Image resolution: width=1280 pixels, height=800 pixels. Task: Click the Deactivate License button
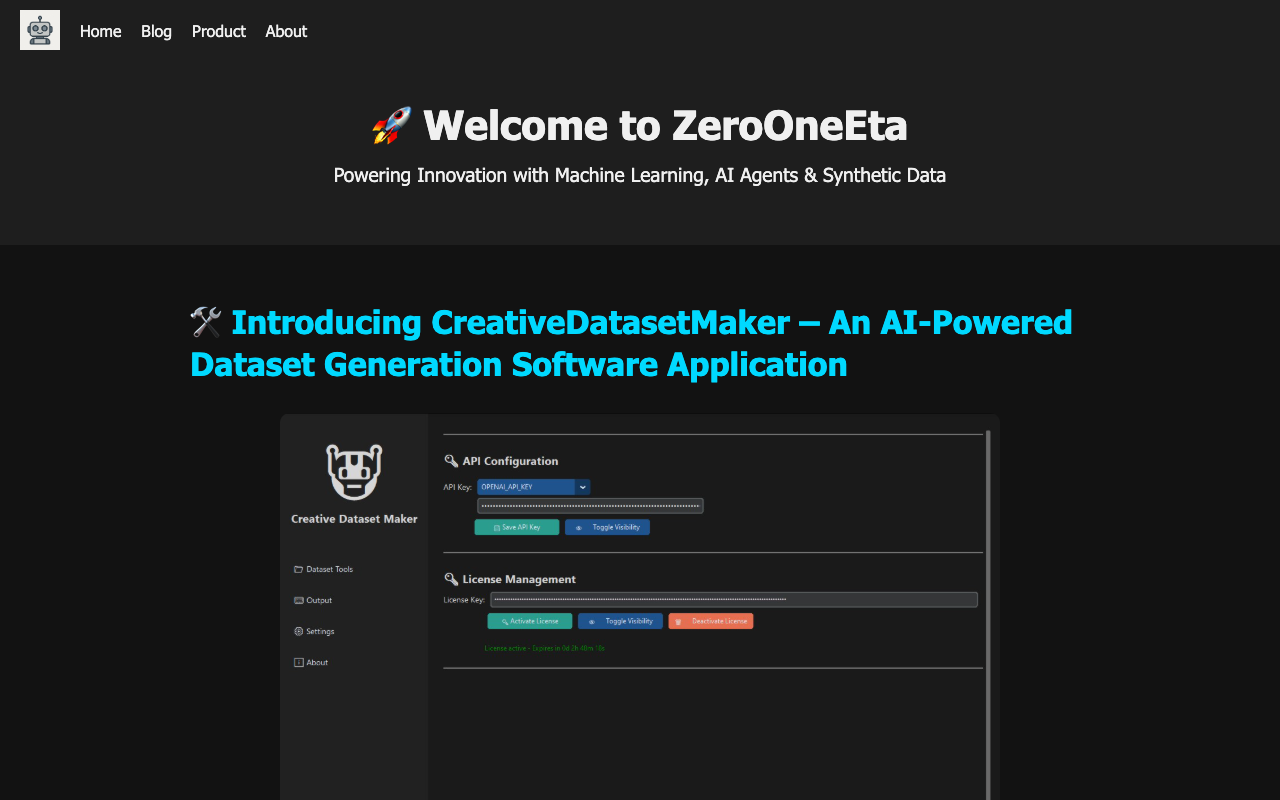click(711, 621)
